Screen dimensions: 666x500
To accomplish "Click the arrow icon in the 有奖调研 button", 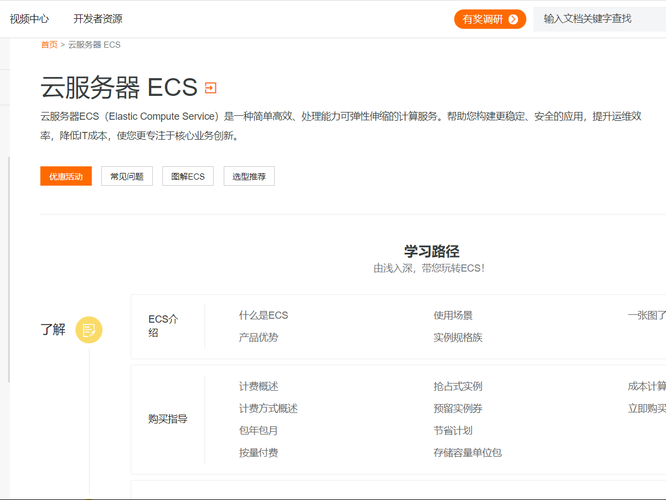I will 513,19.
